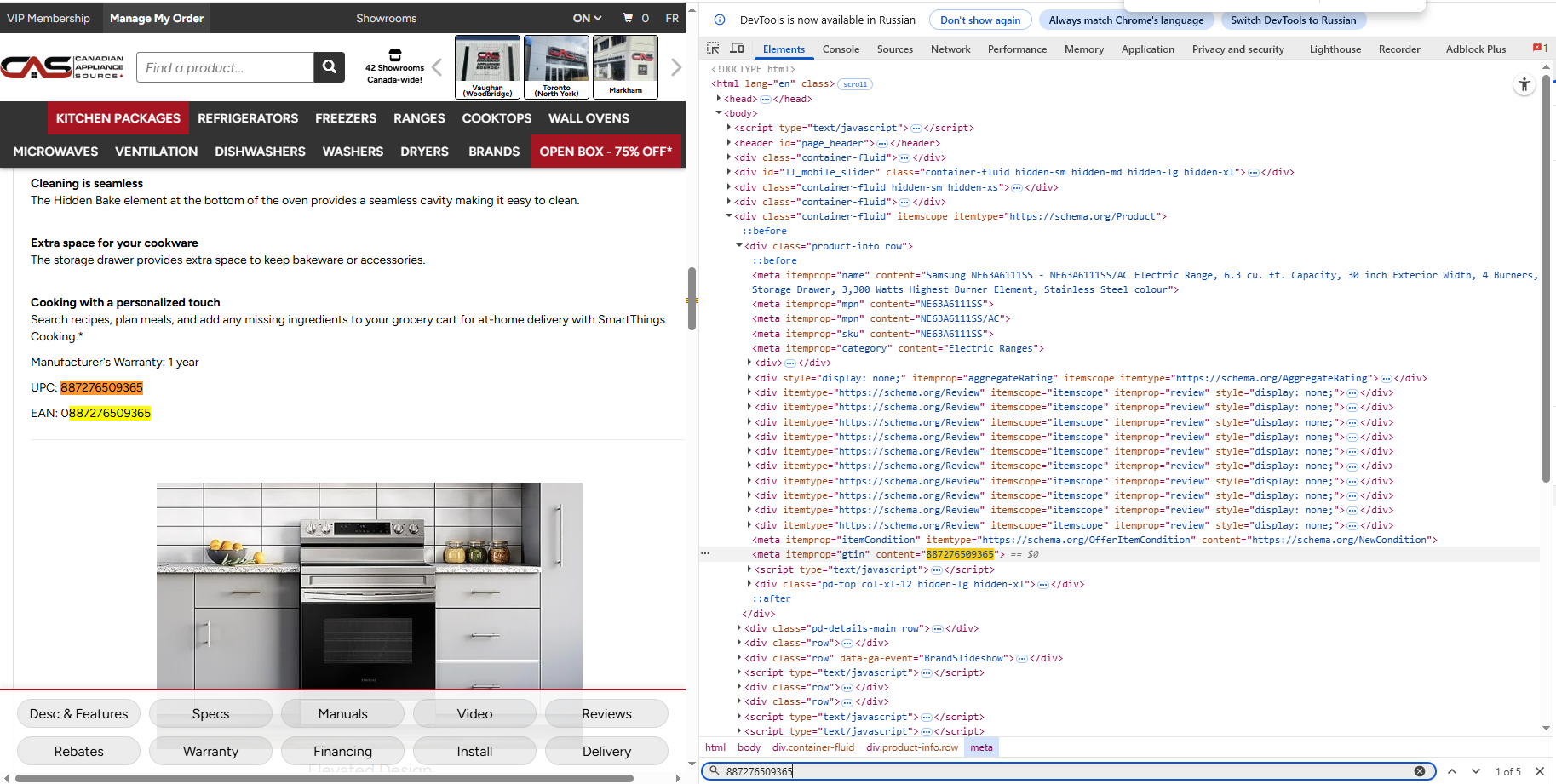The image size is (1556, 784).
Task: Open the shopping cart icon
Action: [628, 18]
